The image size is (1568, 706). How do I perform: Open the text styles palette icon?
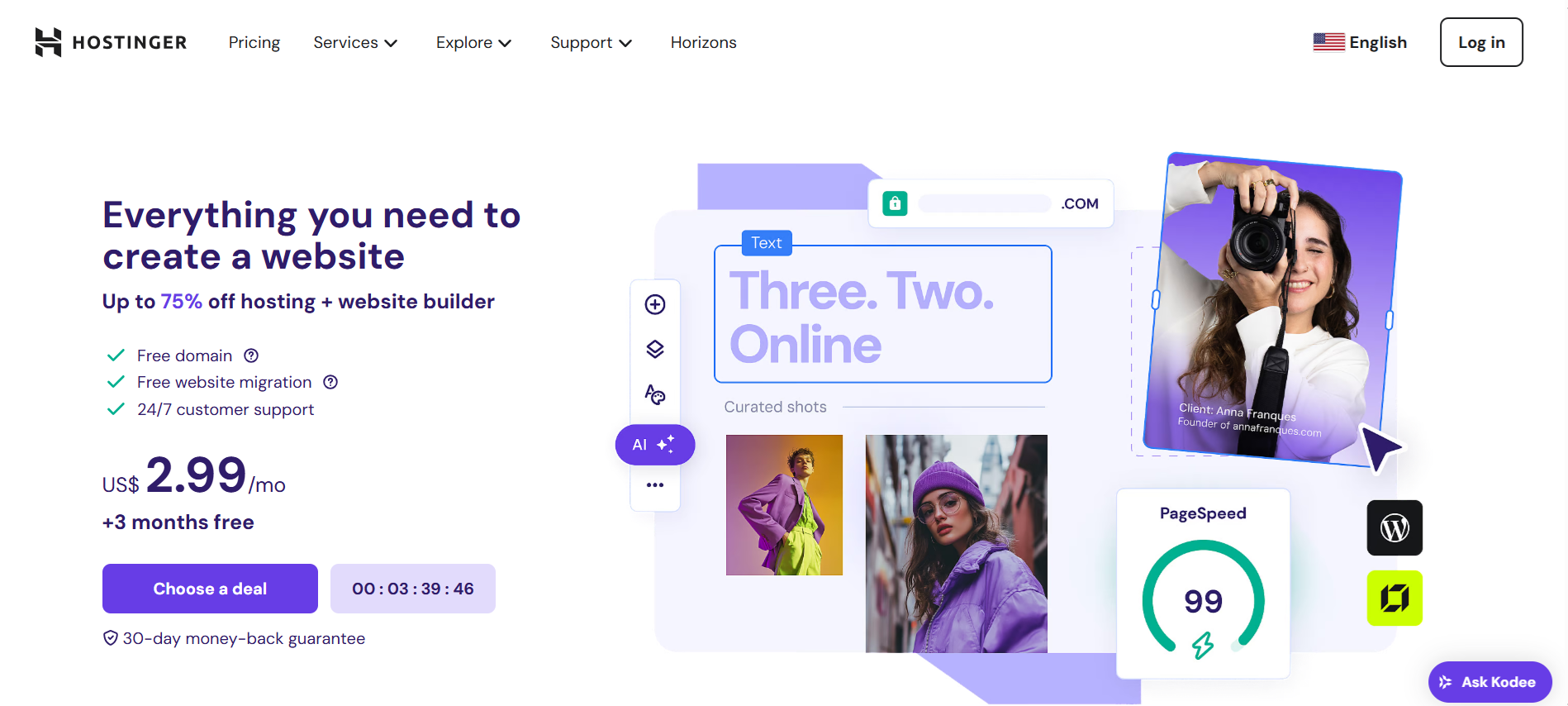coord(655,394)
